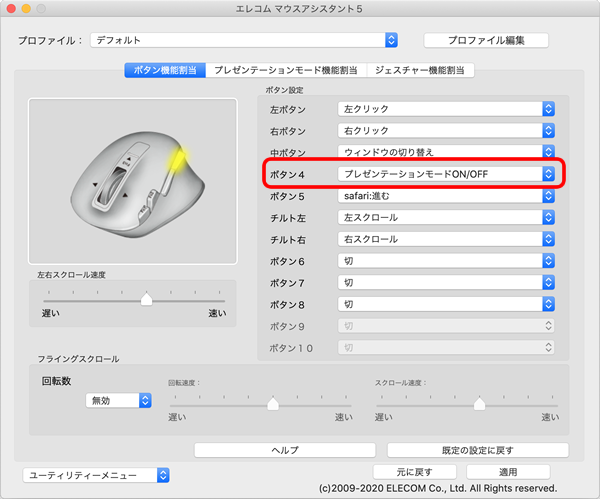Open the ボタン5 dropdown showing safari:進む
This screenshot has height=499, width=600.
click(446, 196)
